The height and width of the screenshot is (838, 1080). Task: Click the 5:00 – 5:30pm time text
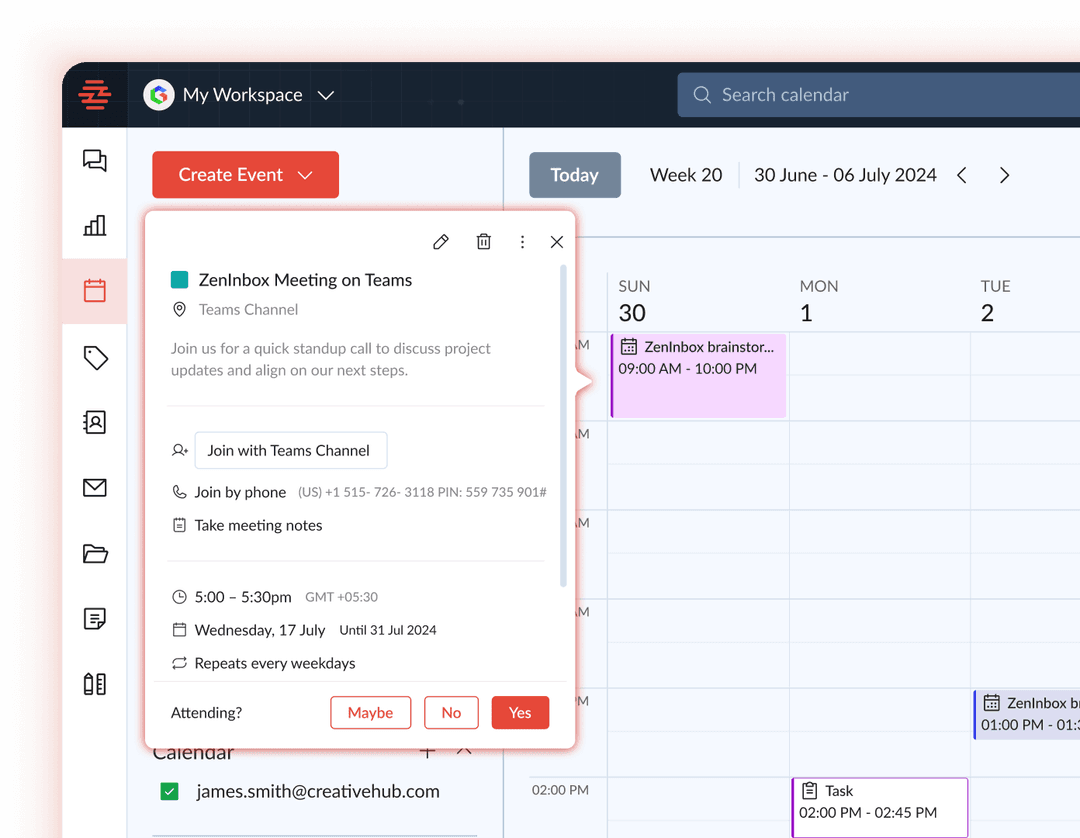tap(243, 597)
